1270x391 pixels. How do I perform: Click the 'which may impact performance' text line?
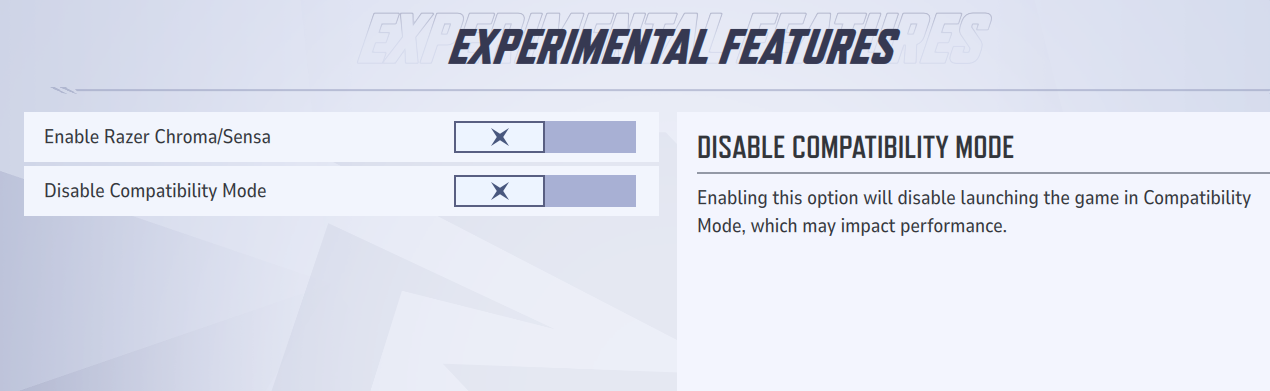851,226
